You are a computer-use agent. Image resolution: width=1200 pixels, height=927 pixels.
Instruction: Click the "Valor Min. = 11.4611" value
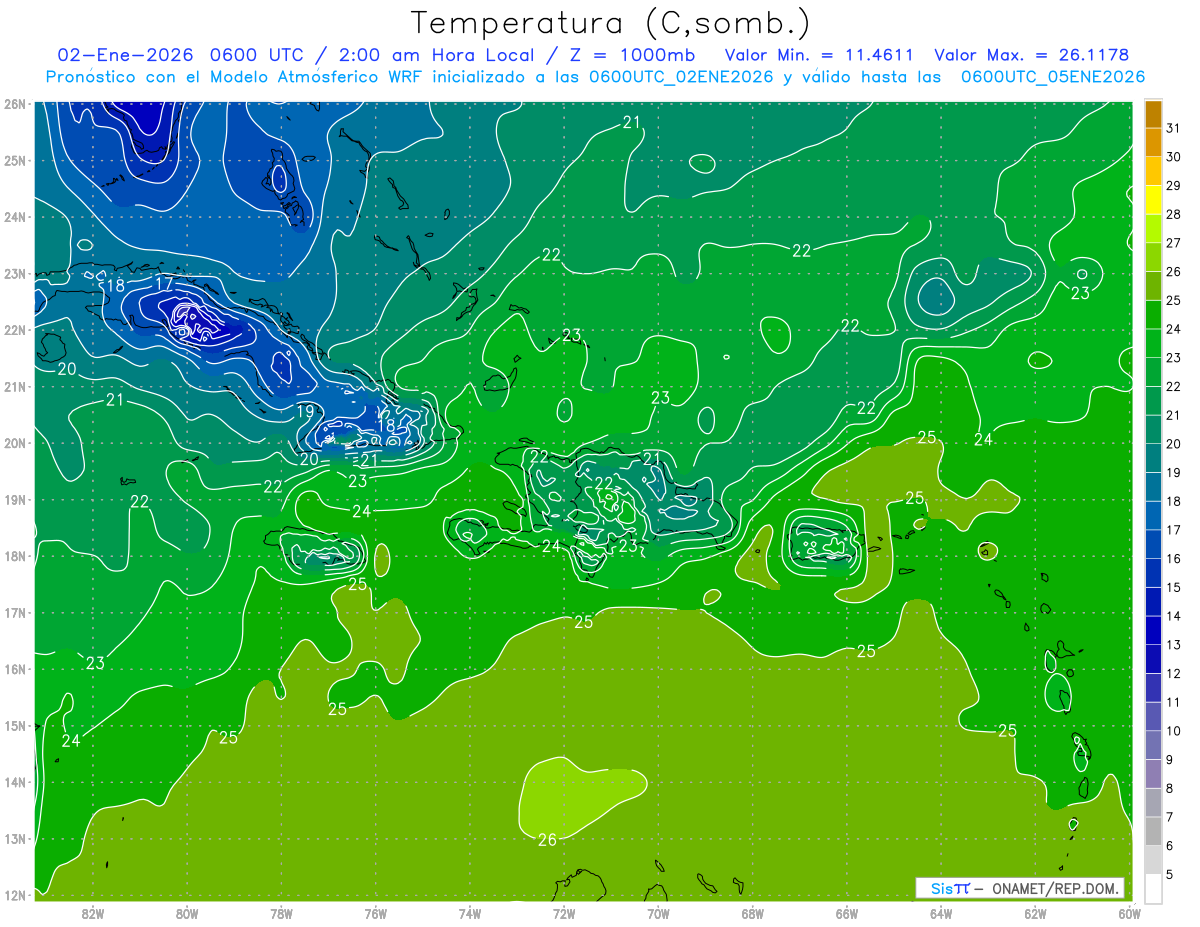point(820,55)
